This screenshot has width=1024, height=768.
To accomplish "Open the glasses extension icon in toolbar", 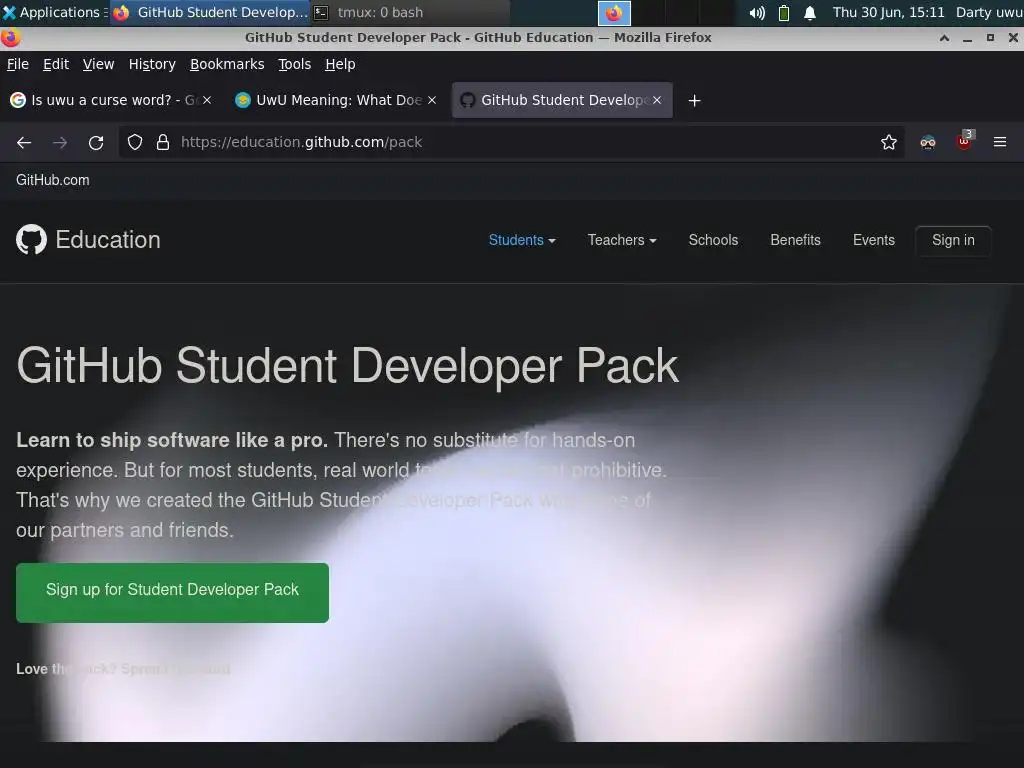I will coord(927,142).
